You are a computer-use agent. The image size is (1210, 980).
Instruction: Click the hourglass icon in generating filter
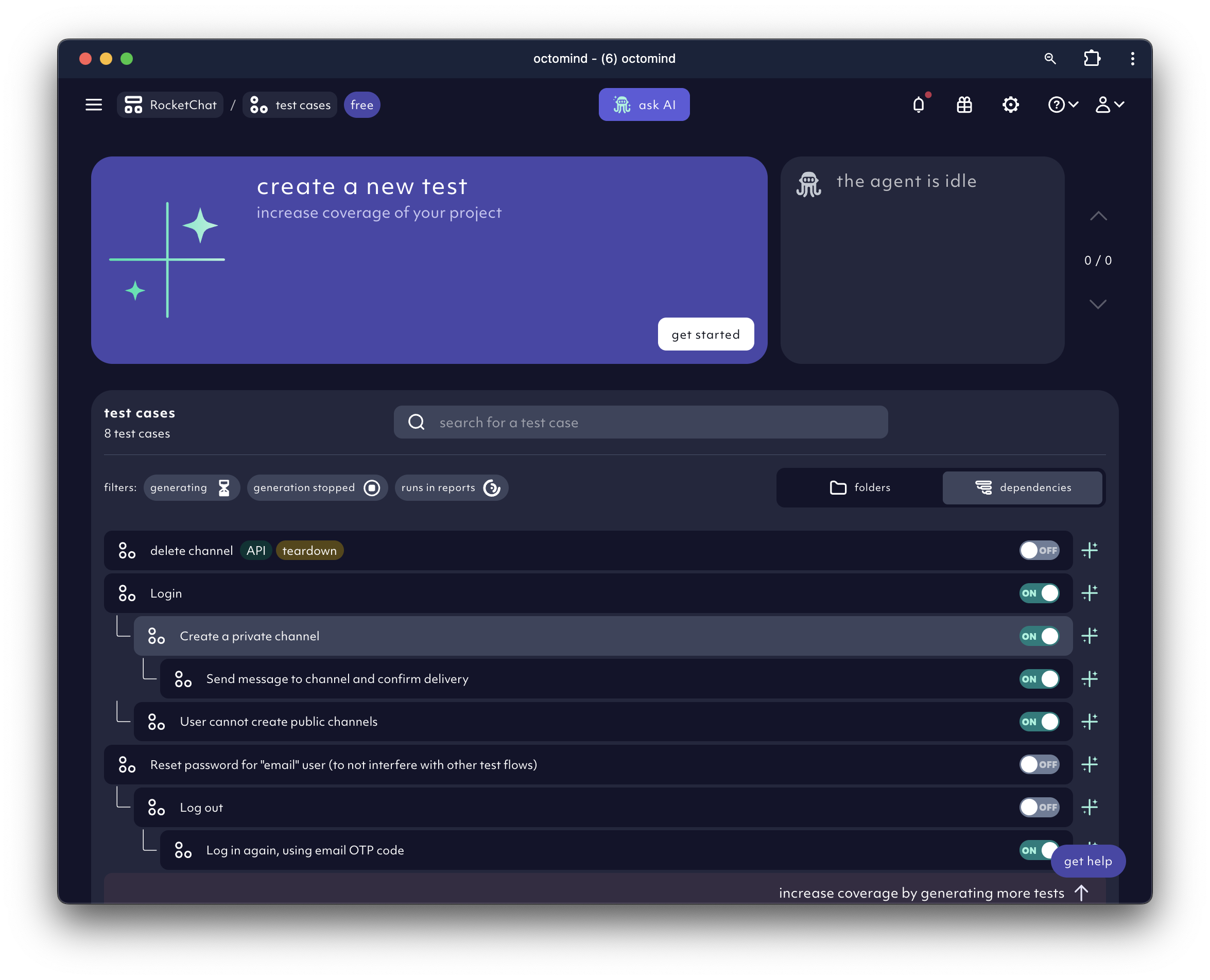pos(224,488)
